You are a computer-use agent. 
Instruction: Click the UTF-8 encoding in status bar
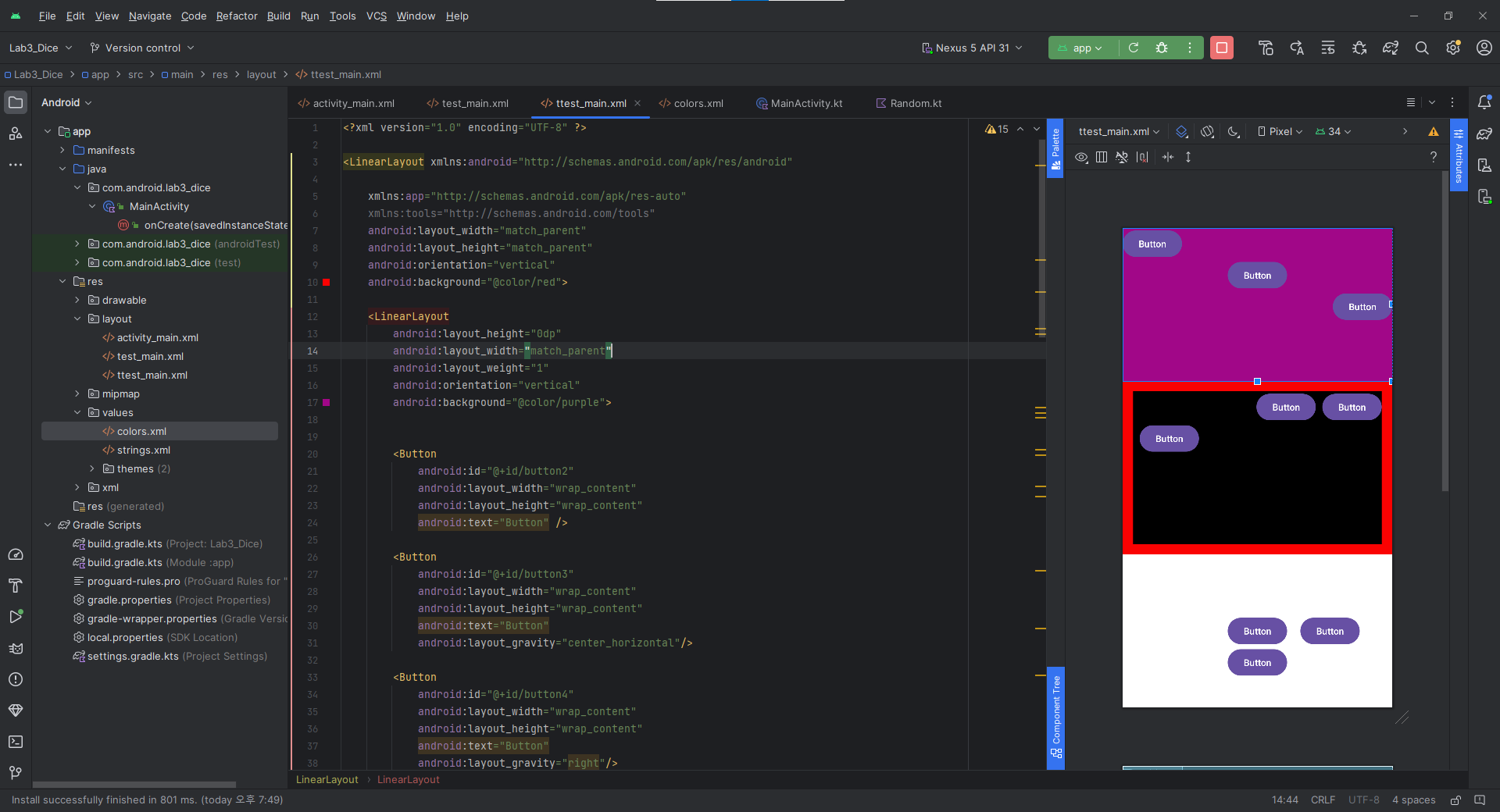tap(1363, 800)
